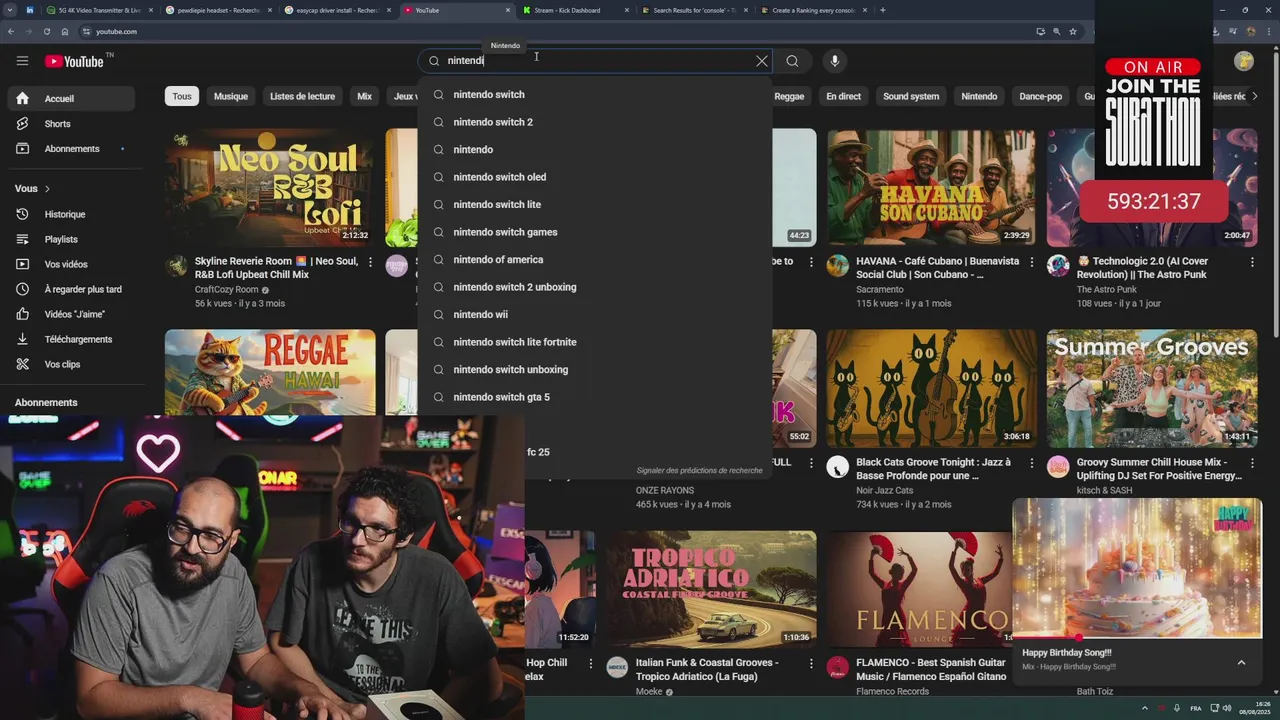1280x720 pixels.
Task: Open Noir Jazz Cats channel link
Action: click(884, 490)
